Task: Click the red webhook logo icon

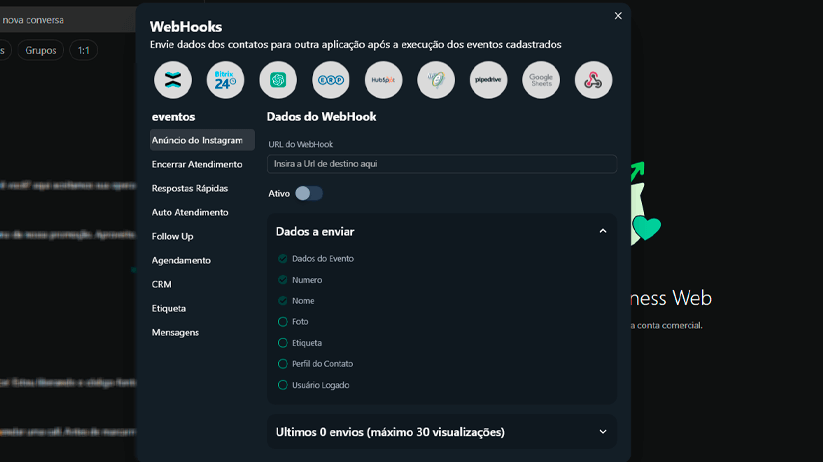Action: [593, 80]
